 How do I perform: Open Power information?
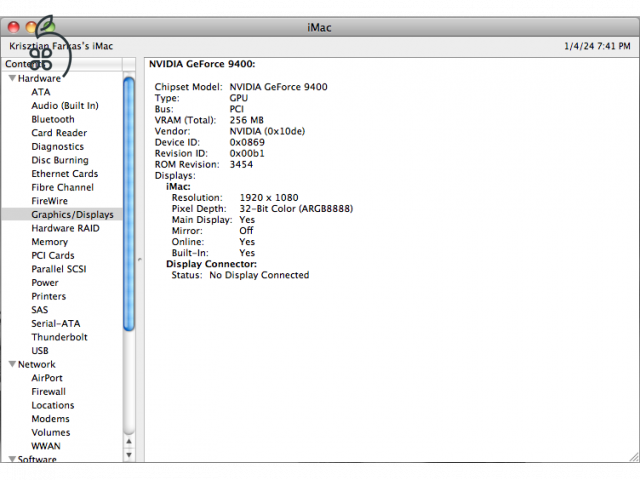pyautogui.click(x=45, y=282)
